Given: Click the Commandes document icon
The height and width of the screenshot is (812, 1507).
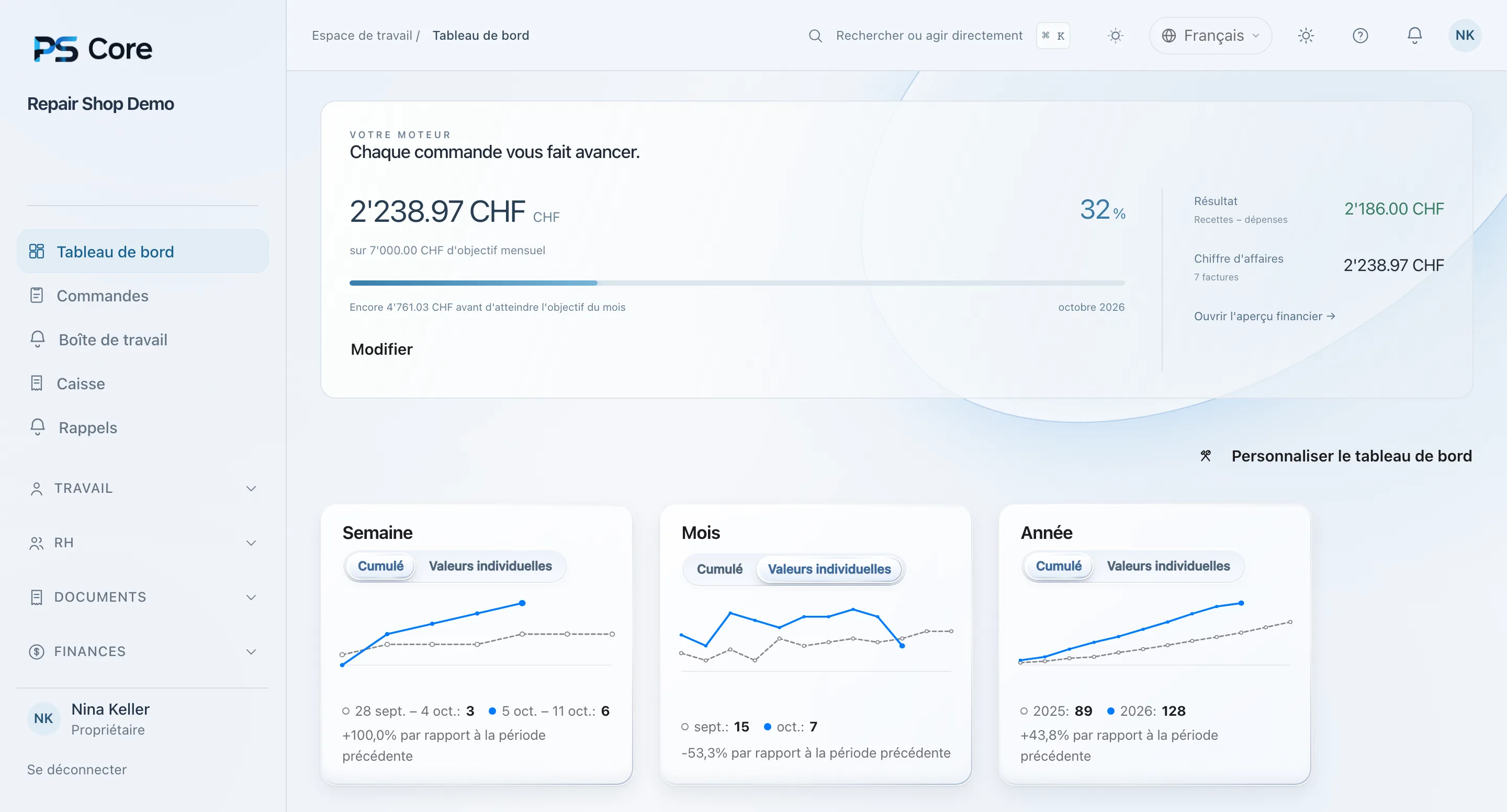Looking at the screenshot, I should click(x=37, y=296).
